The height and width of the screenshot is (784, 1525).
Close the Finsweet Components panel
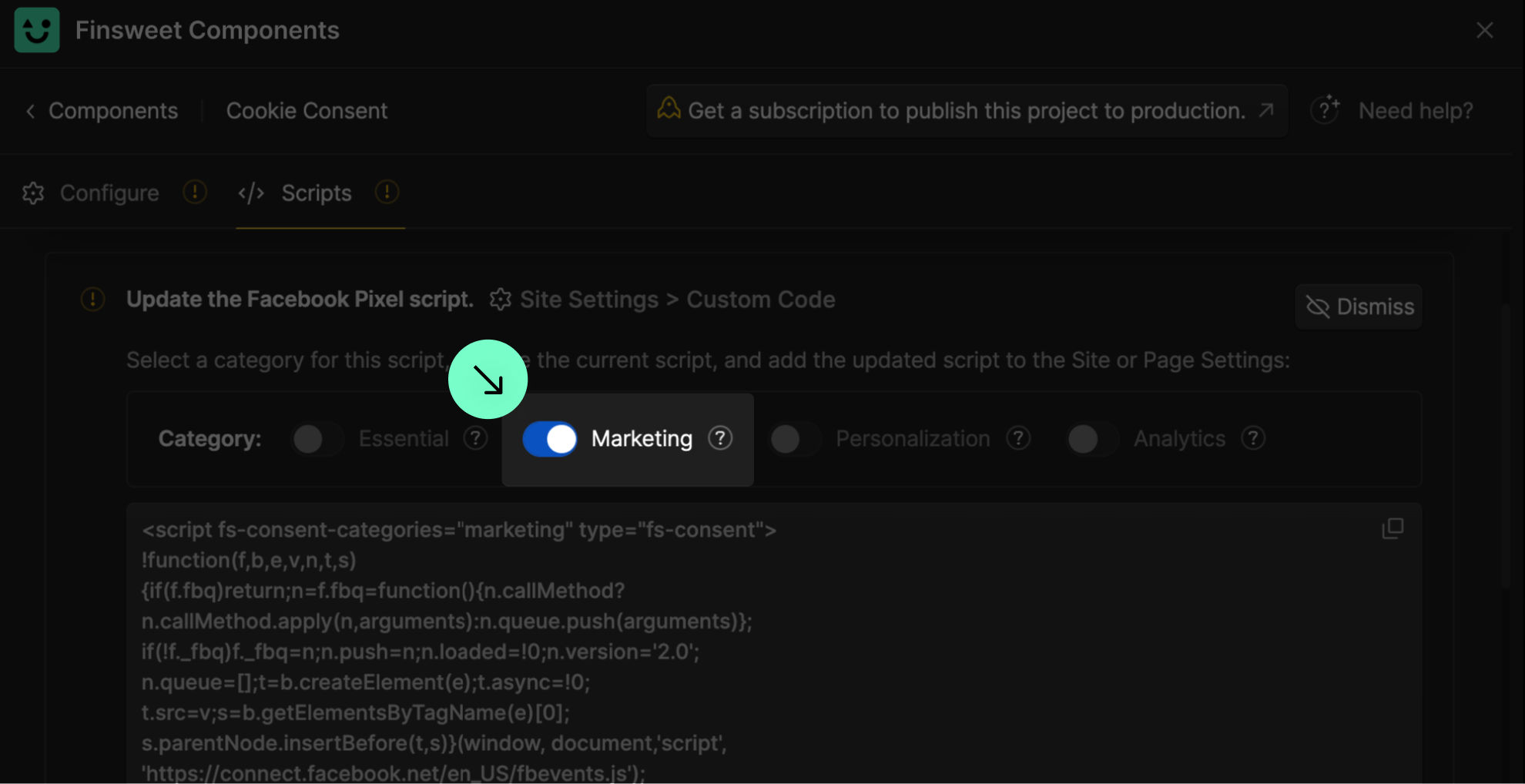[1484, 30]
